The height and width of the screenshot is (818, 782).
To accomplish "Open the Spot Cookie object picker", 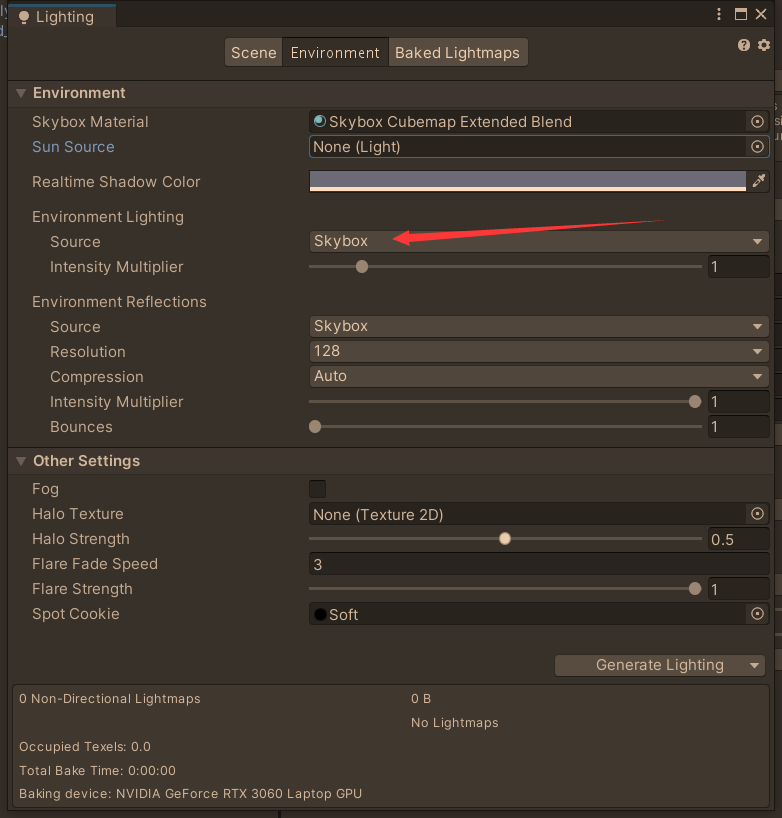I will coord(757,613).
